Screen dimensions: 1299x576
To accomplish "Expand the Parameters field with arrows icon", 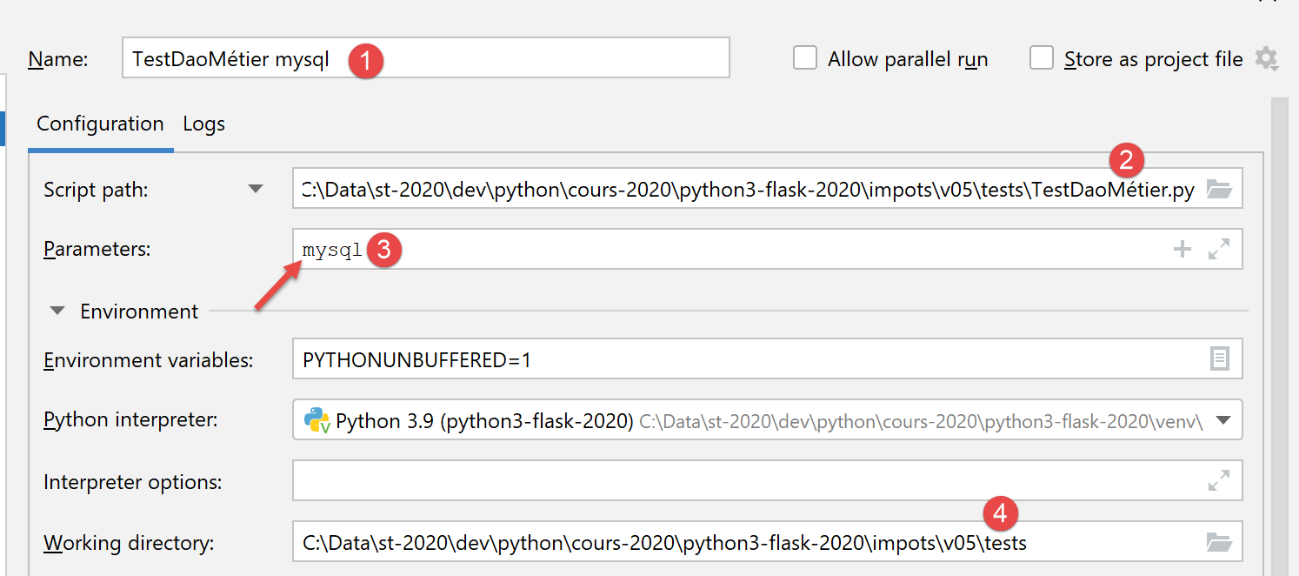I will tap(1219, 250).
